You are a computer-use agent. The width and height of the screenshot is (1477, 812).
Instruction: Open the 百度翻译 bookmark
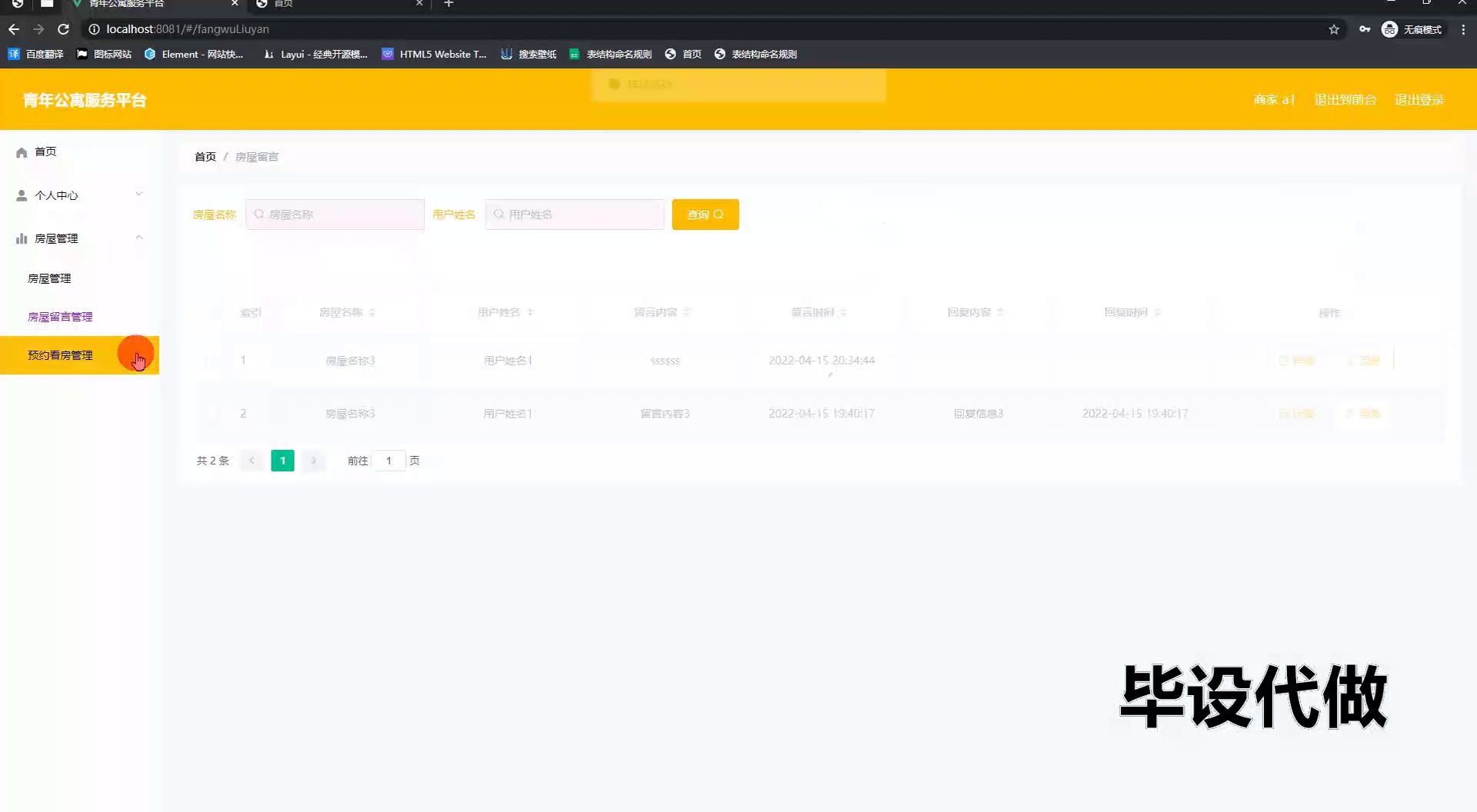pos(36,54)
